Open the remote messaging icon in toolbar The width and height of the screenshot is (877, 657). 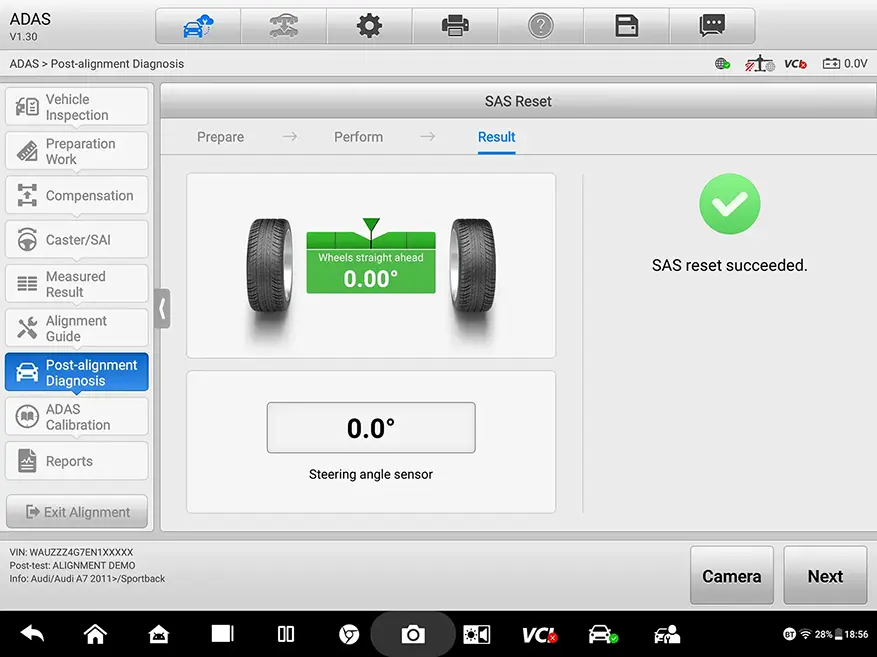(x=713, y=26)
